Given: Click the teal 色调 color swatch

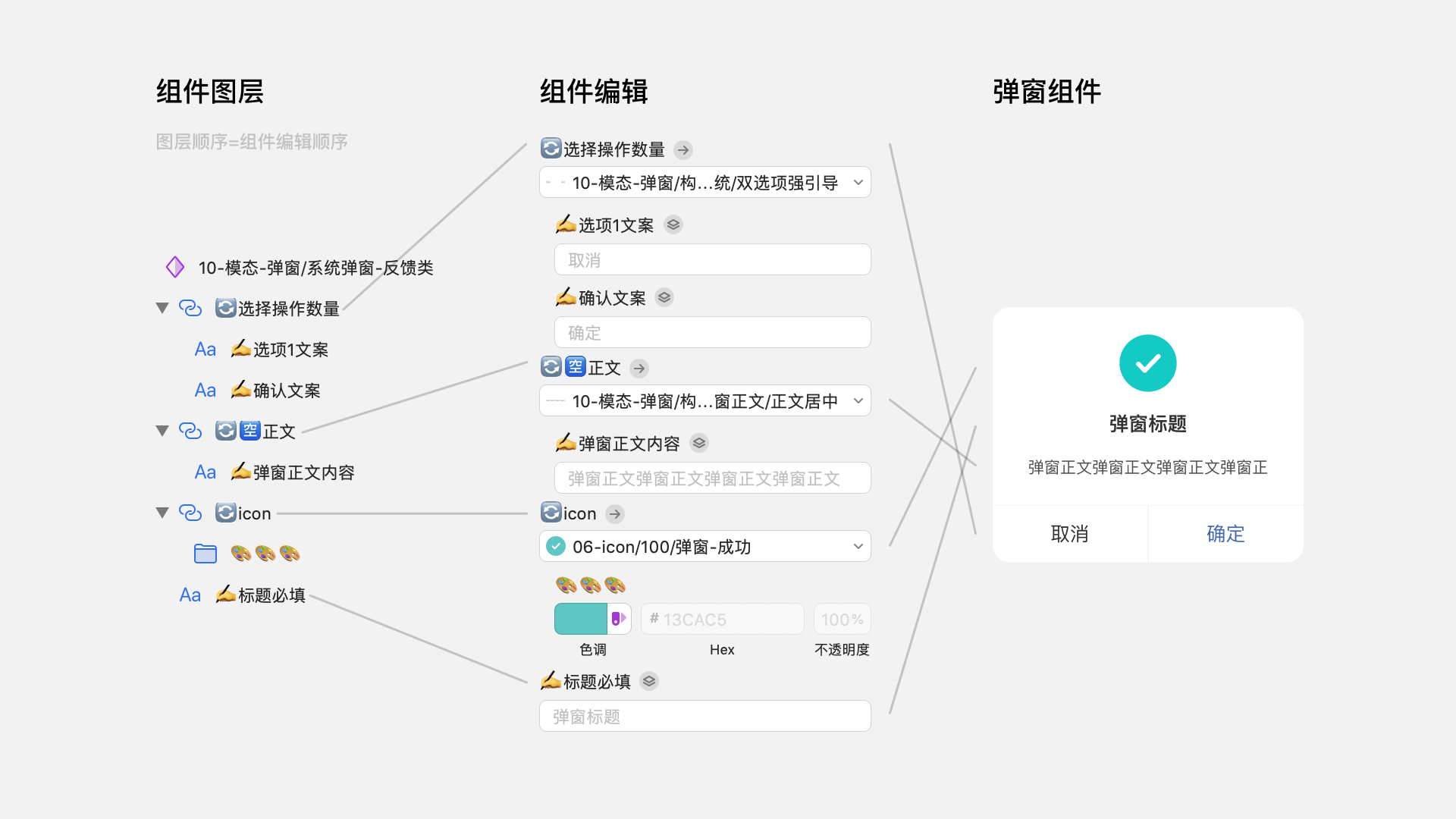Looking at the screenshot, I should pyautogui.click(x=581, y=619).
